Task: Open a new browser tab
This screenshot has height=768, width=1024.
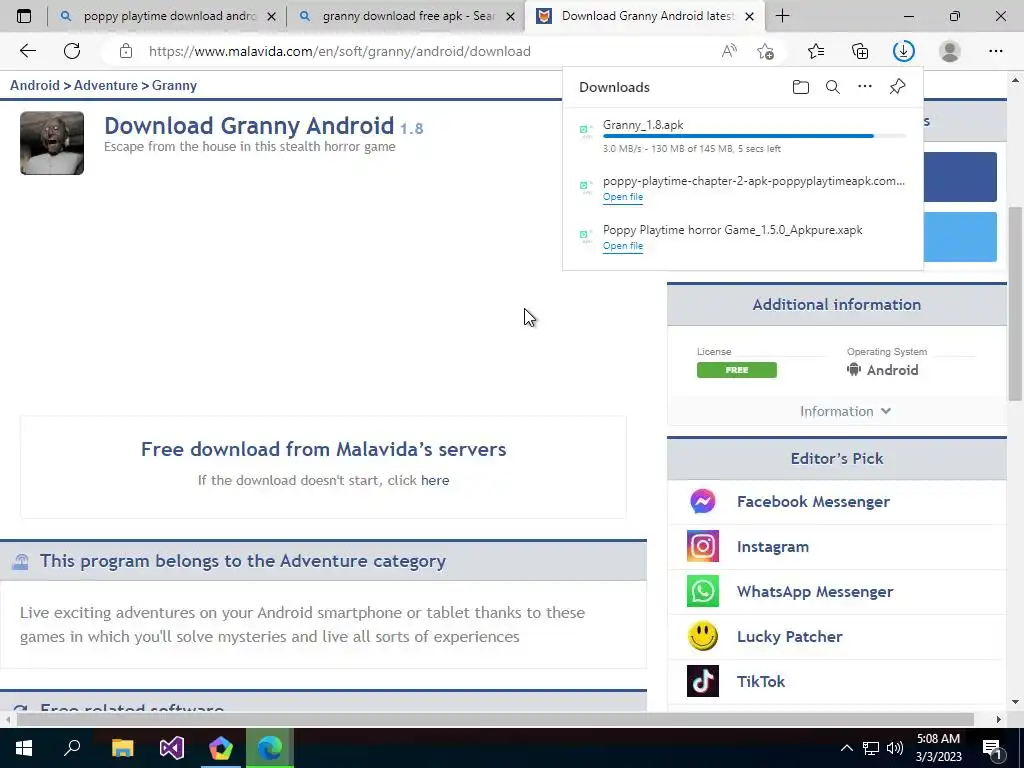Action: coord(782,16)
